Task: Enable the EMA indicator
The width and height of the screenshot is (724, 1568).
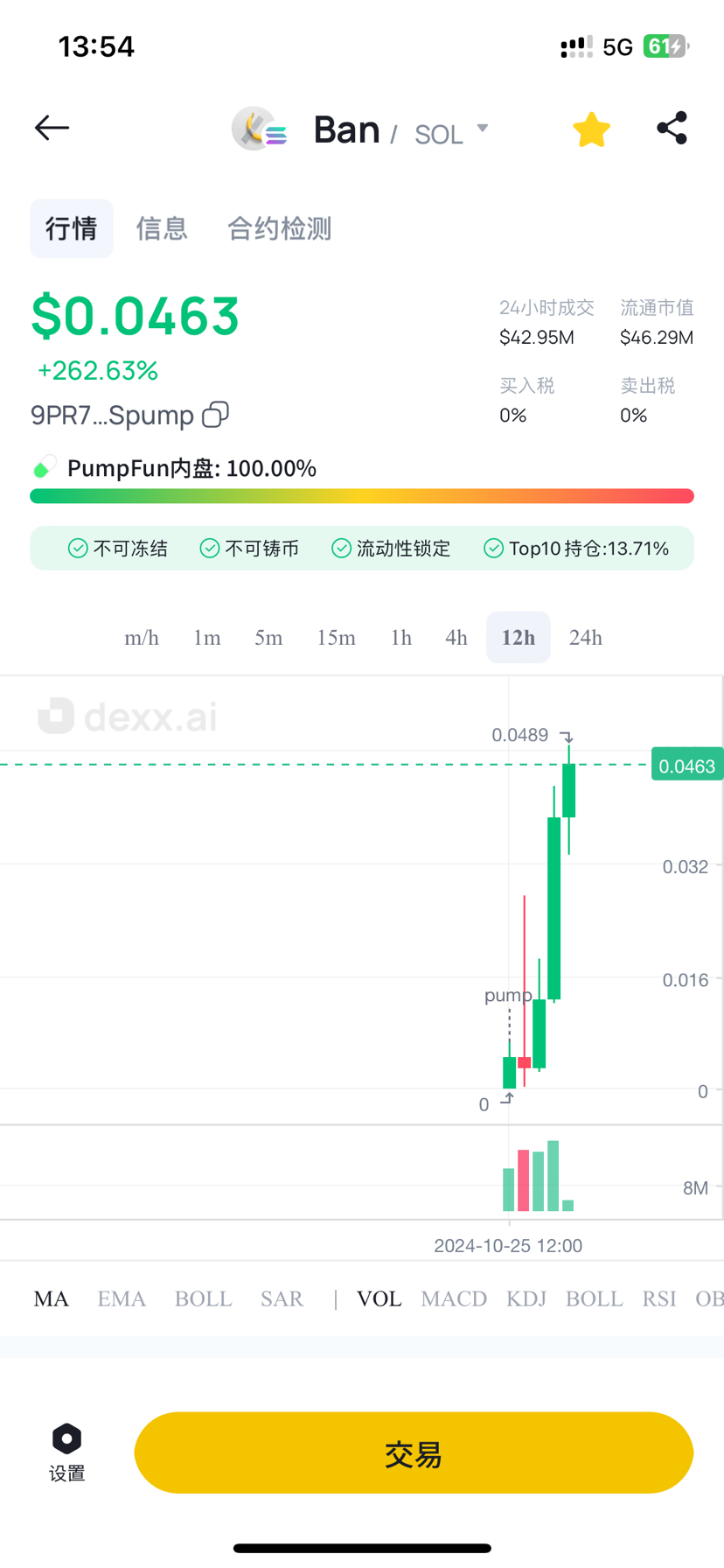Action: (x=122, y=1298)
